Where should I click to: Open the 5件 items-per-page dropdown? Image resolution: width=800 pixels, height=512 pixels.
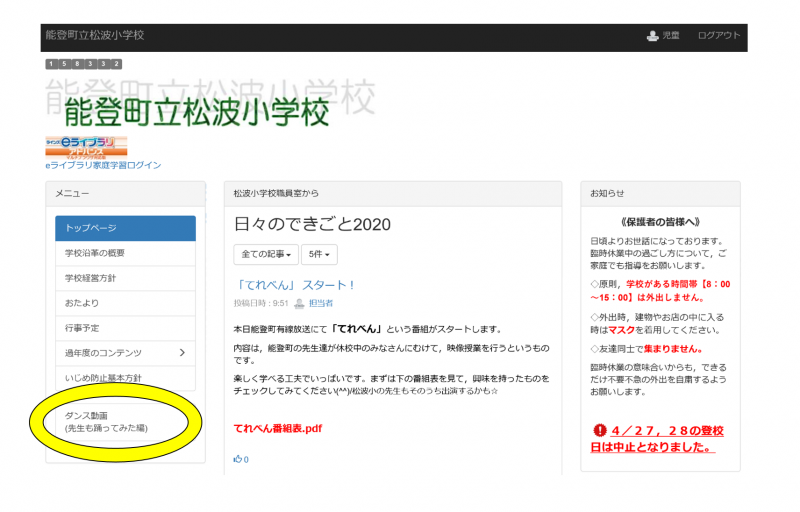pos(320,255)
